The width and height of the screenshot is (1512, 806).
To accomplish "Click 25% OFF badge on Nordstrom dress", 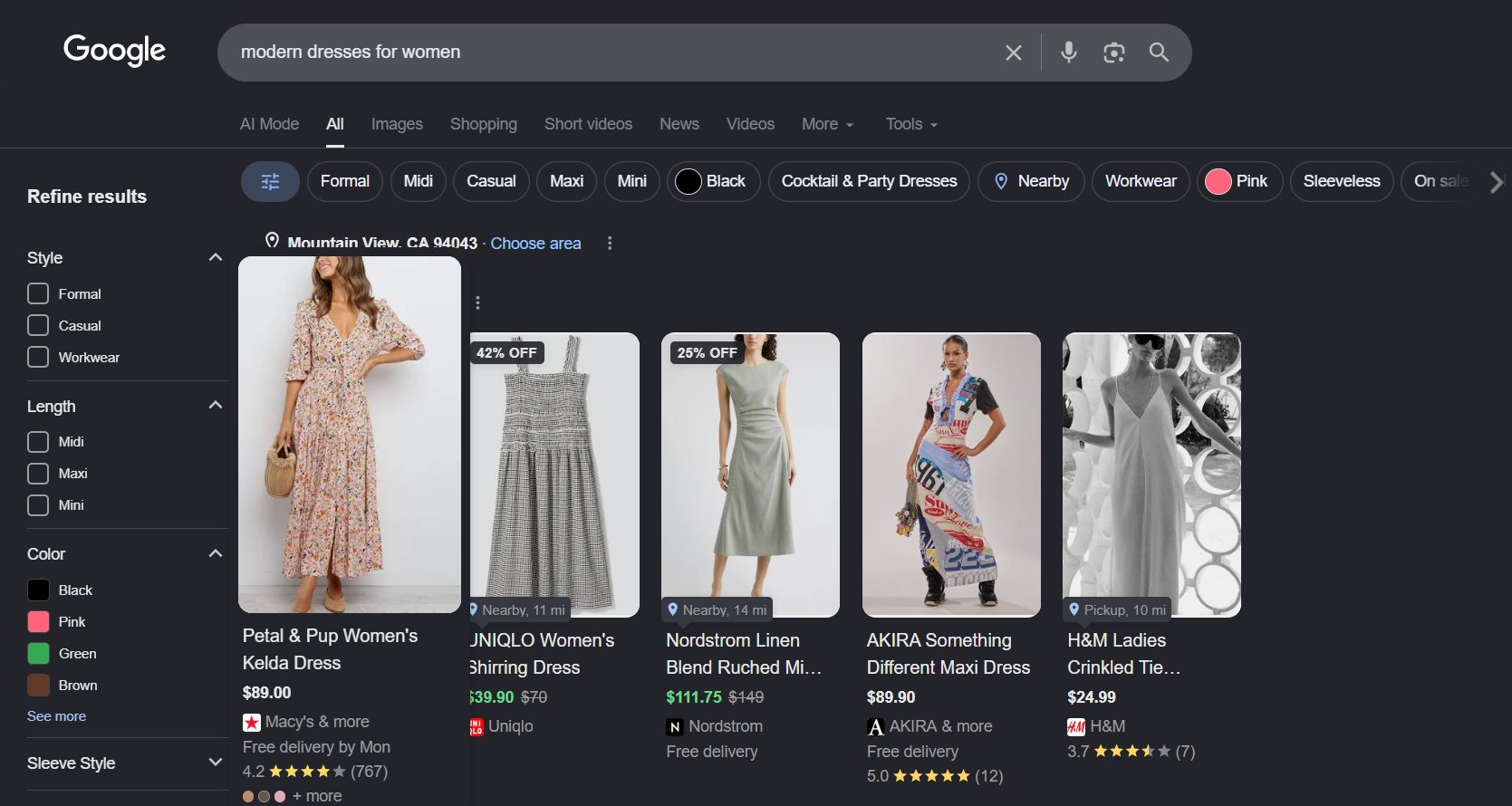I will coord(707,352).
